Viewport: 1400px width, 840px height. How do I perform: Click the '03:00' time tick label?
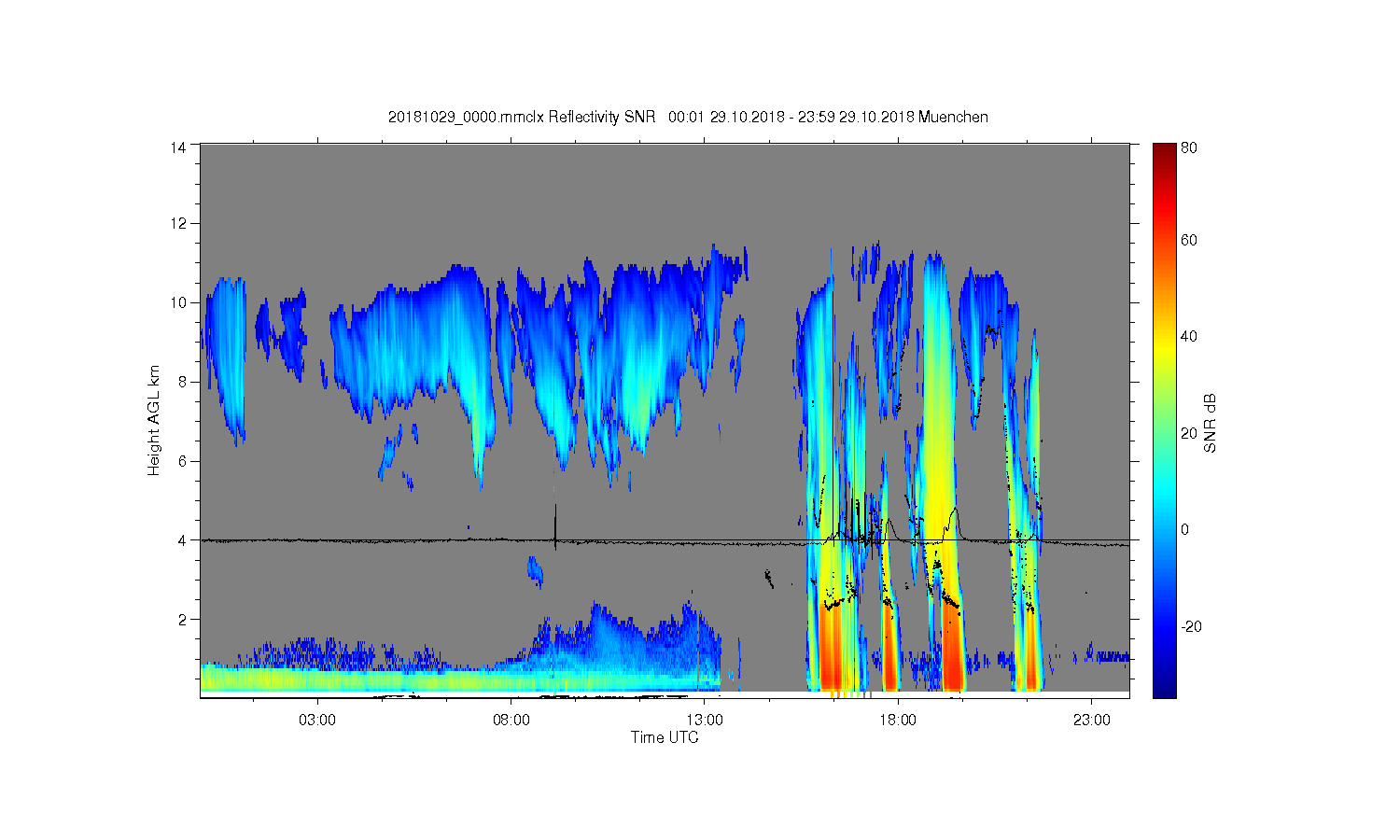click(x=317, y=720)
